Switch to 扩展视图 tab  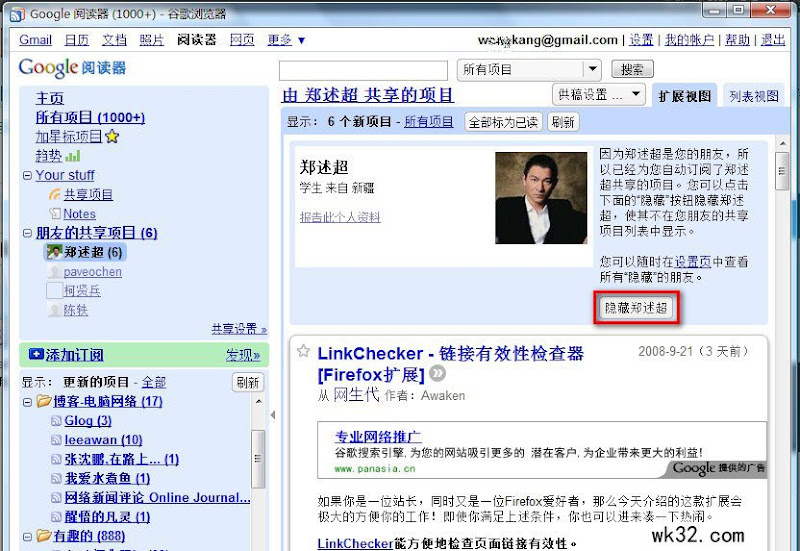(x=685, y=96)
